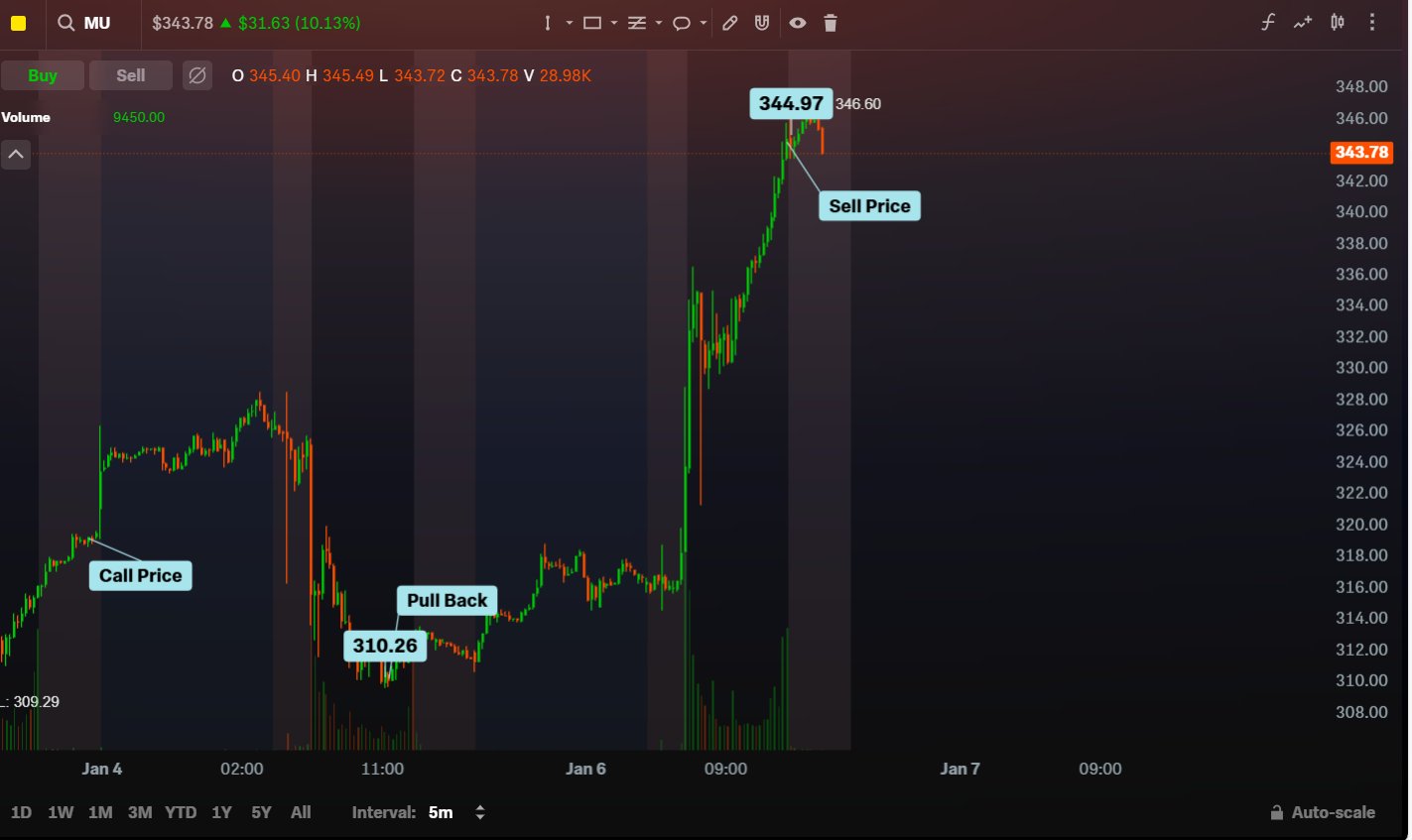Select the YTD time range

click(181, 812)
